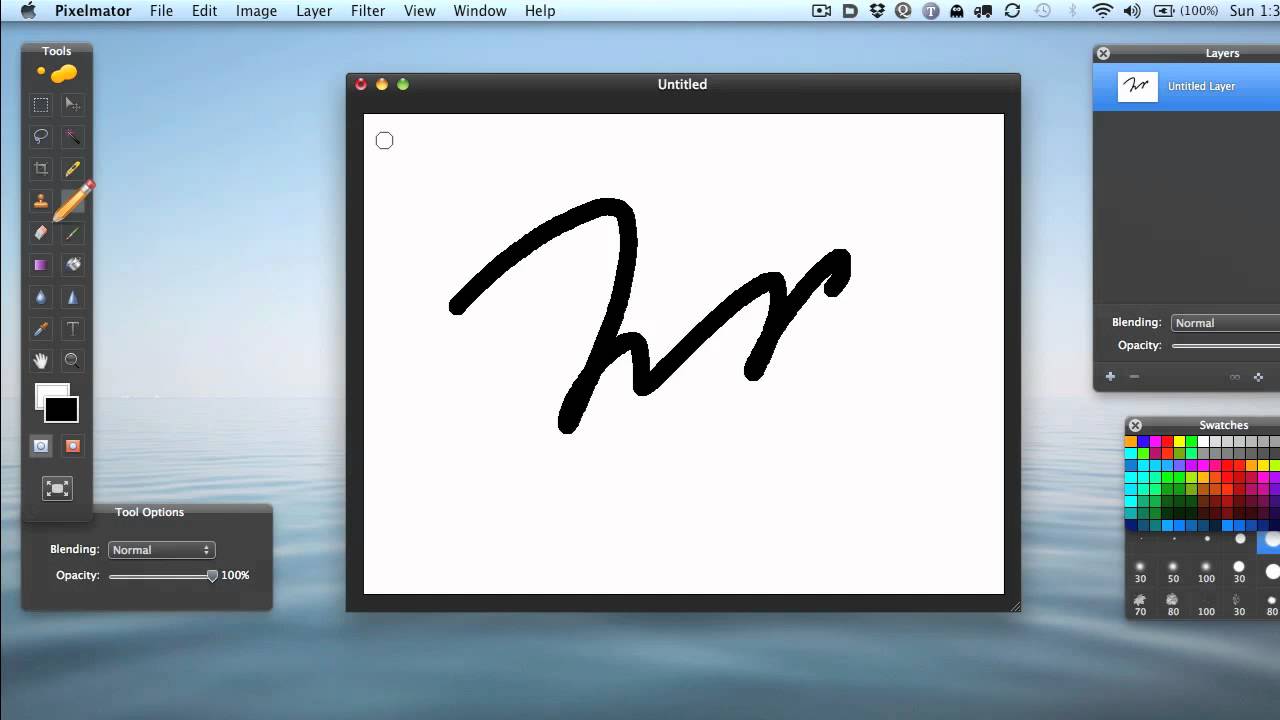Select the Clone Stamp tool
This screenshot has height=720, width=1280.
click(x=41, y=201)
